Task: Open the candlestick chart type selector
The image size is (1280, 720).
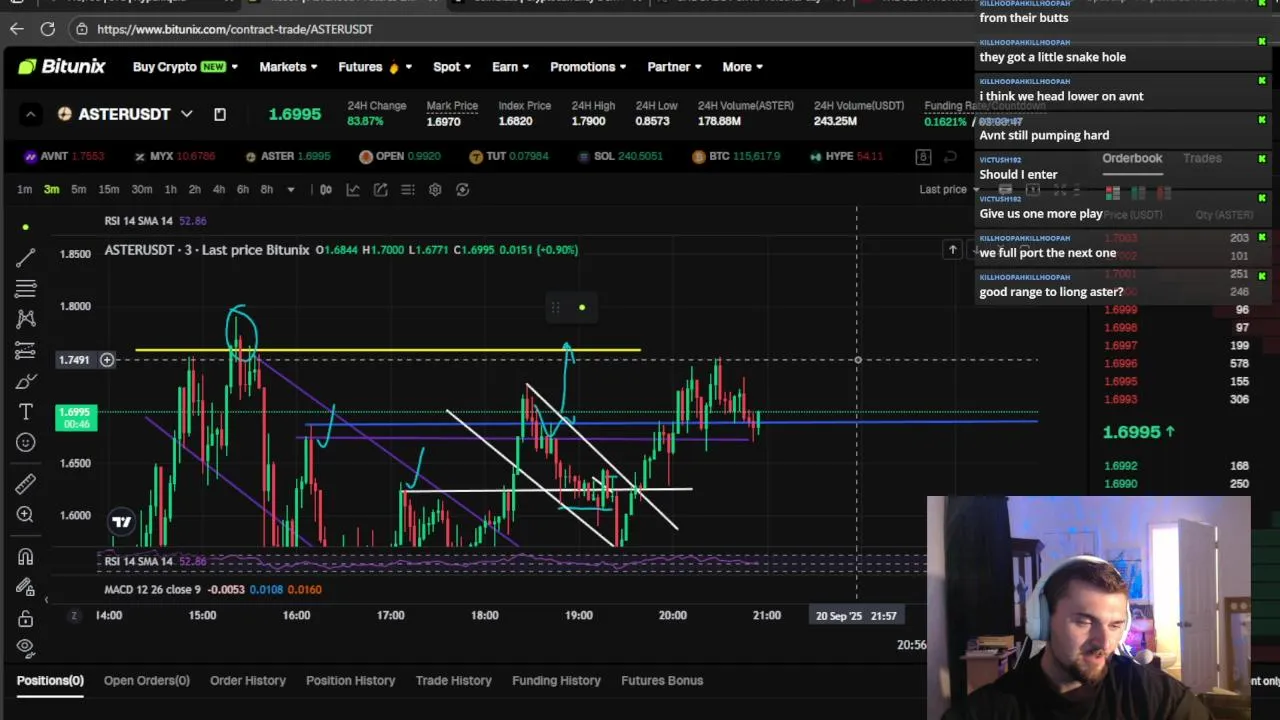Action: (326, 189)
